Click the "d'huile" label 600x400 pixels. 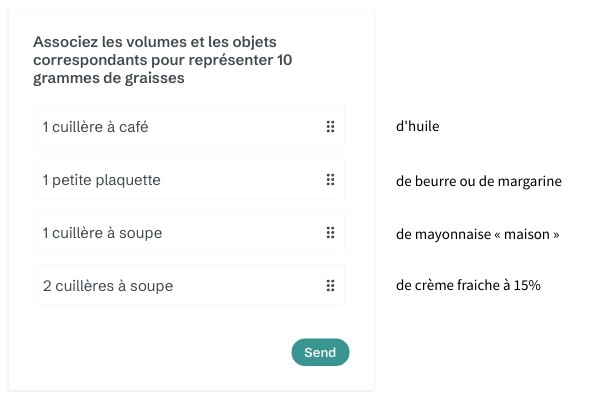pos(418,127)
